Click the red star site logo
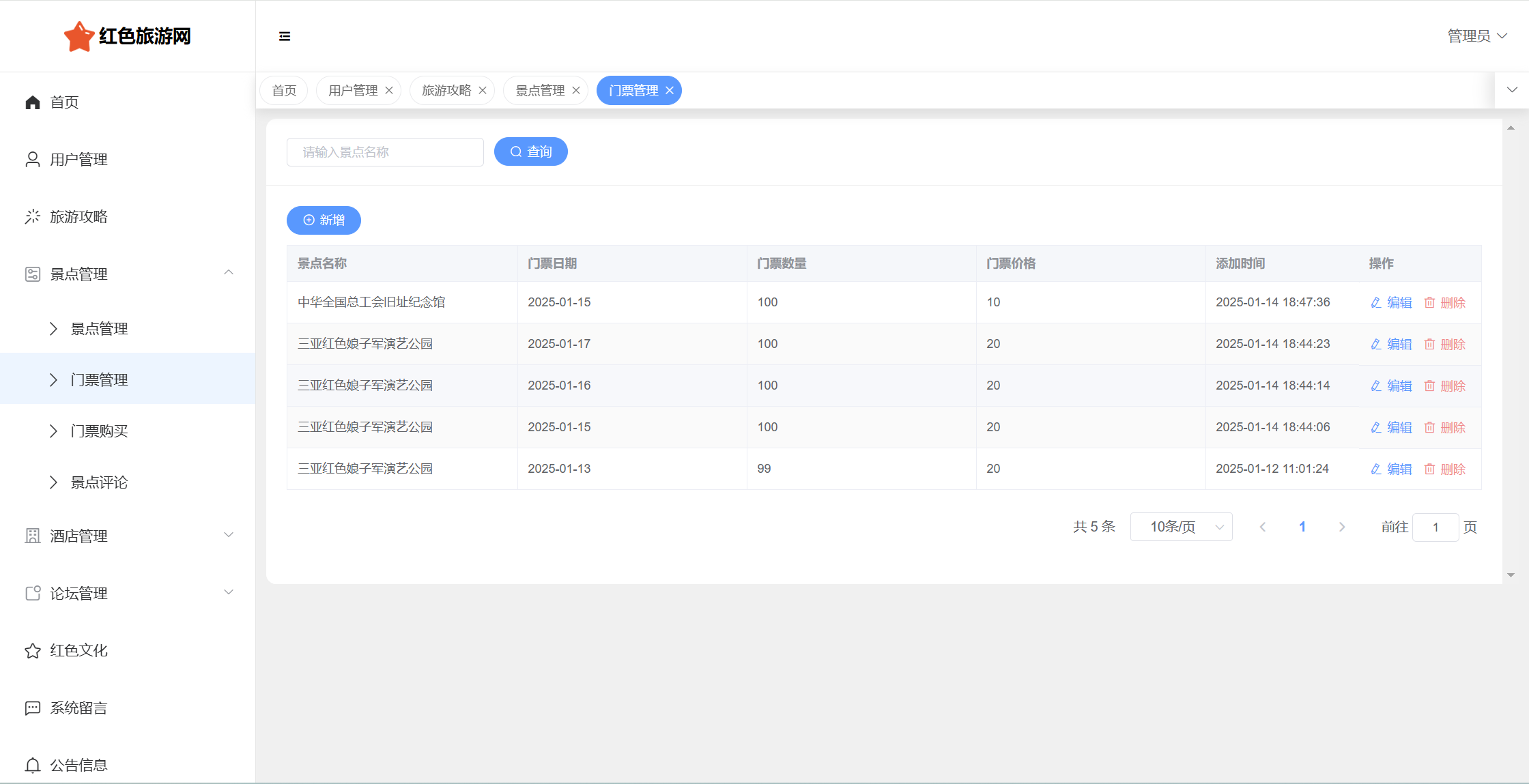The width and height of the screenshot is (1529, 784). coord(78,36)
